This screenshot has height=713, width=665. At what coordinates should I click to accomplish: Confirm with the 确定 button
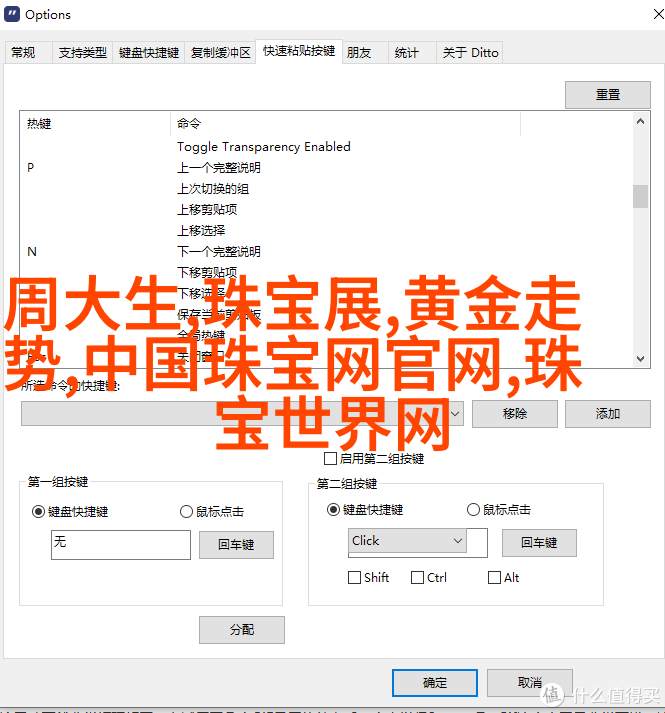click(435, 683)
